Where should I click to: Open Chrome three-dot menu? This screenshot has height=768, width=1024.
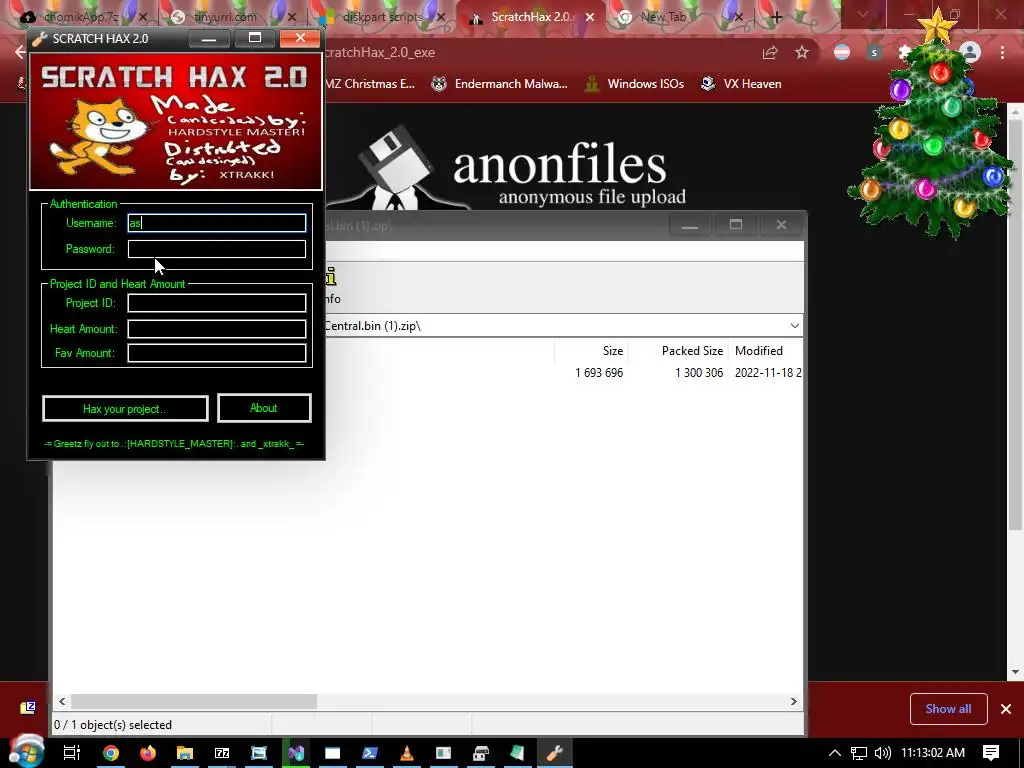coord(1002,53)
